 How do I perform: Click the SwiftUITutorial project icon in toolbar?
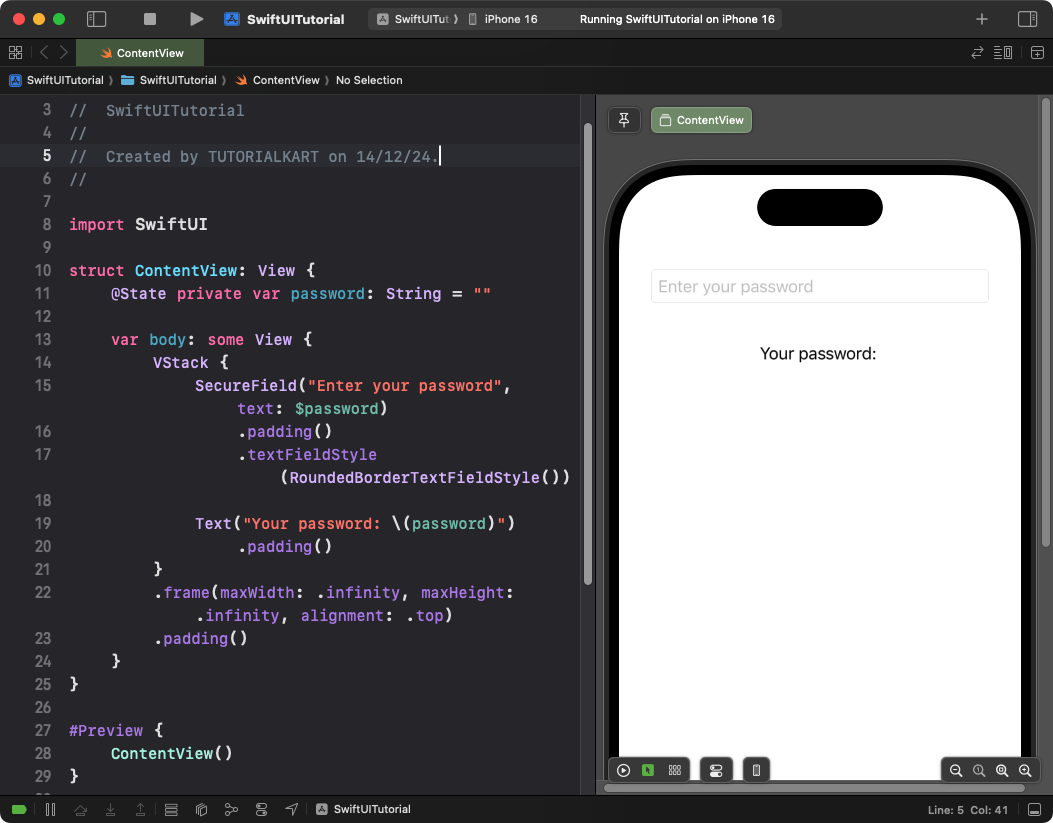coord(232,19)
